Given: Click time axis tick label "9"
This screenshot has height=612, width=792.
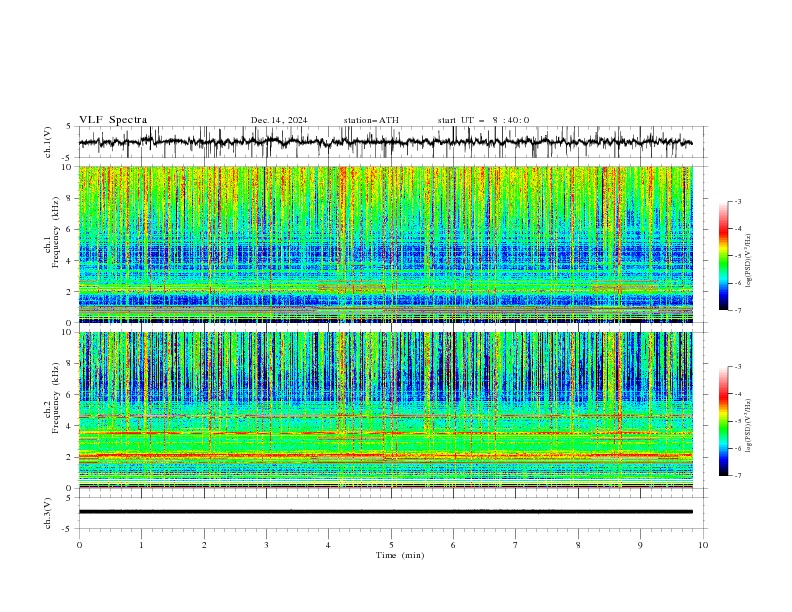Looking at the screenshot, I should coord(640,545).
